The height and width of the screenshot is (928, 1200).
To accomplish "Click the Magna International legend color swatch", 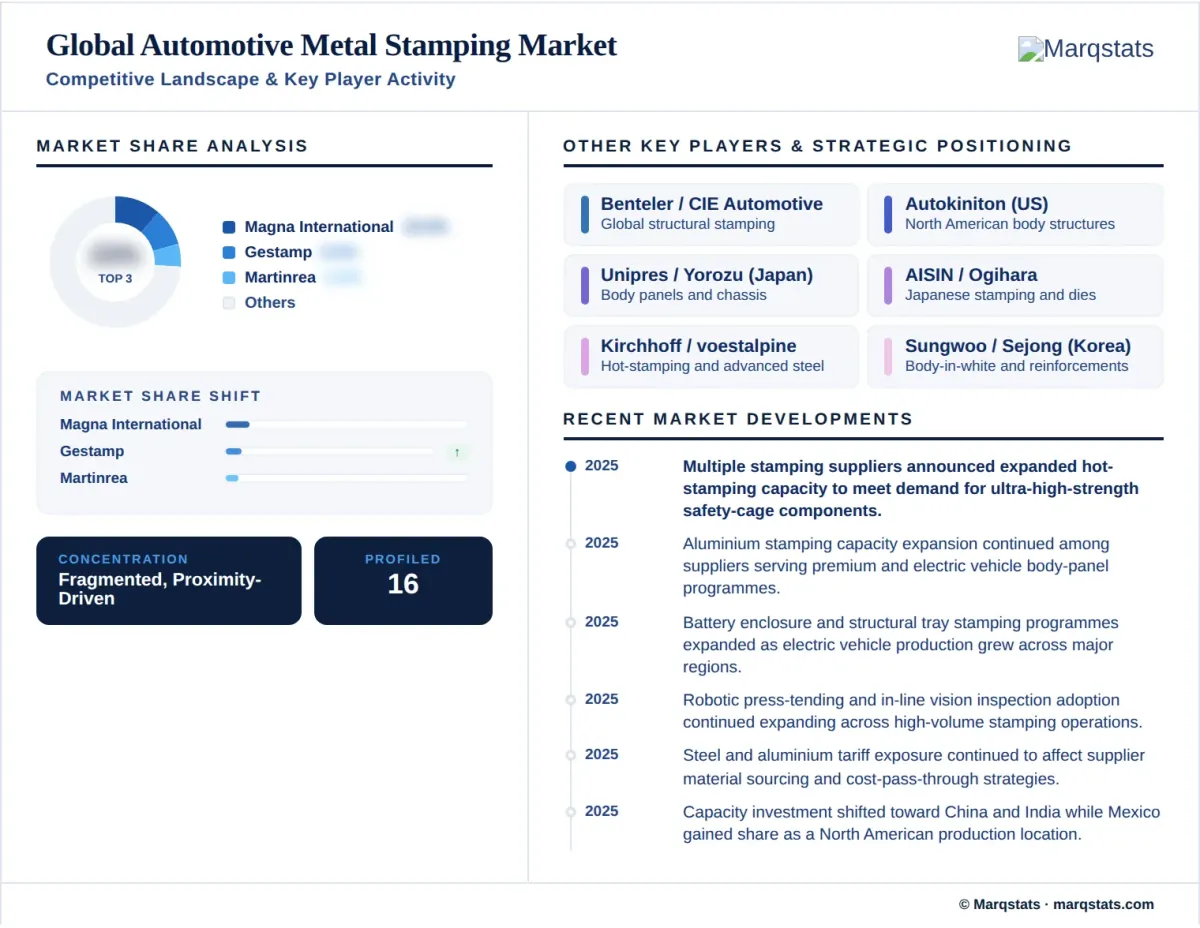I will point(229,227).
